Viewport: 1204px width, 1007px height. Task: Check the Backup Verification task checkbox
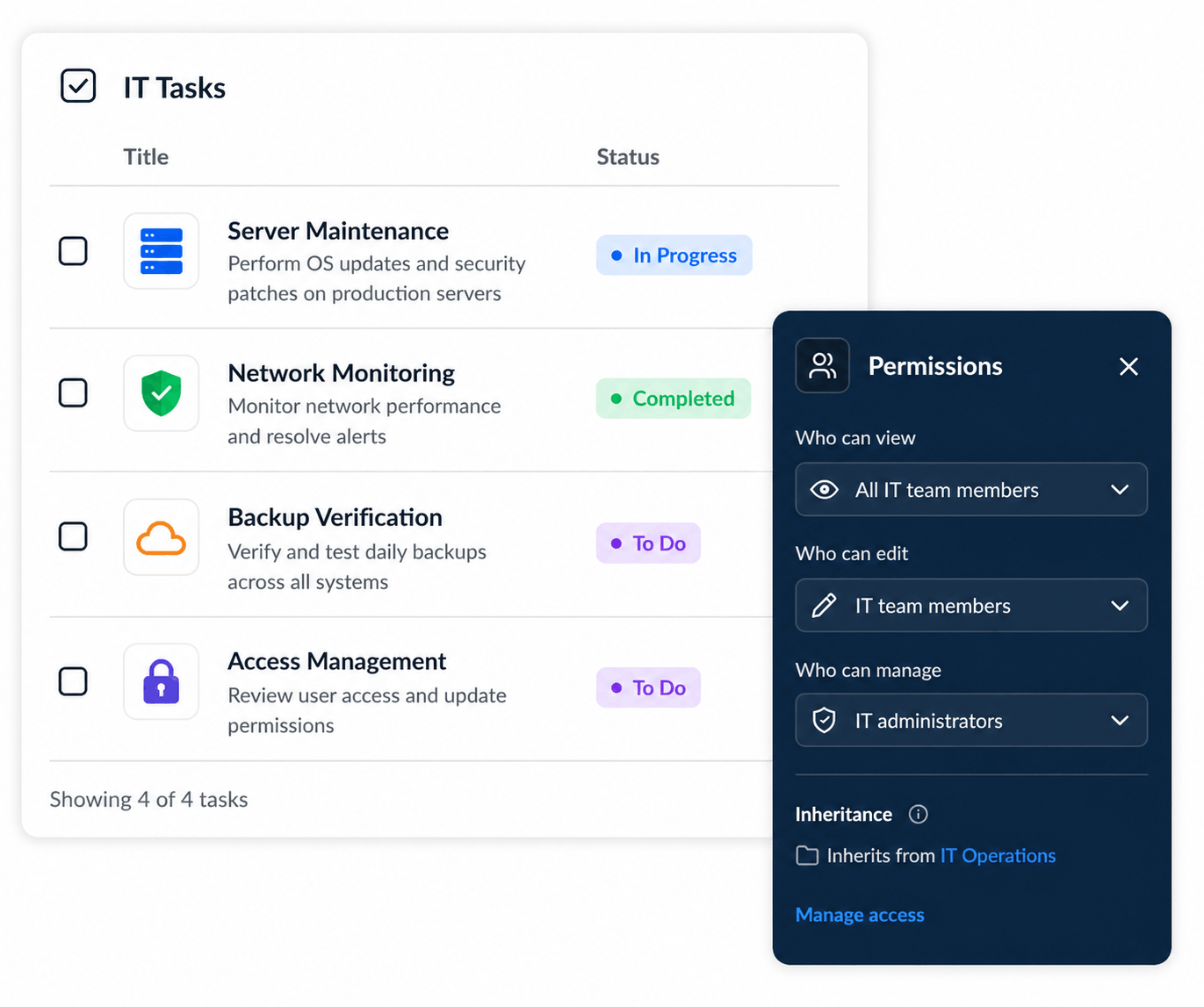point(73,536)
